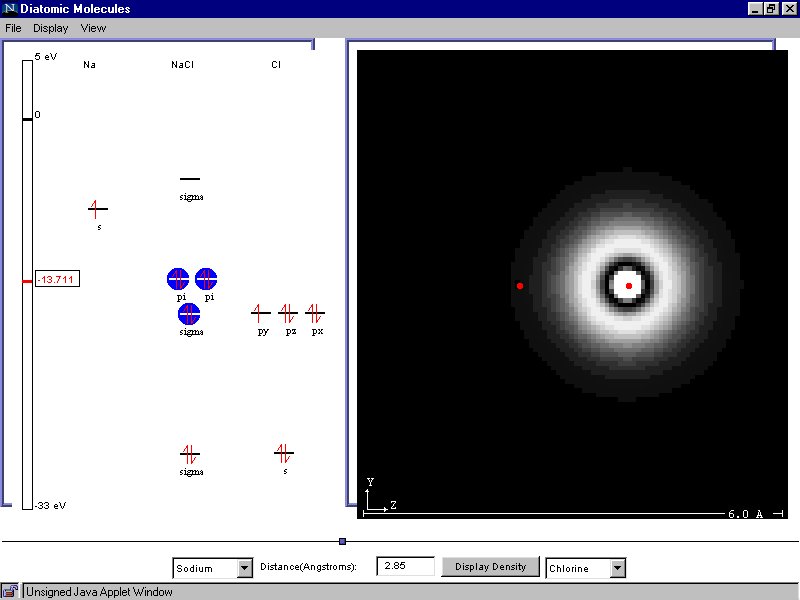The width and height of the screenshot is (800, 600).
Task: Click the Cl column header
Action: pos(276,65)
